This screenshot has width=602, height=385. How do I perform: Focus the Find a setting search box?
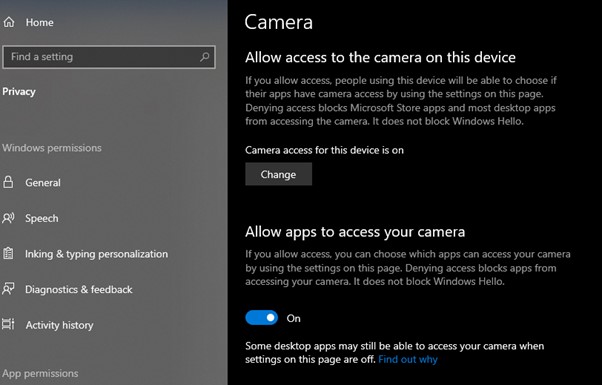(x=109, y=57)
